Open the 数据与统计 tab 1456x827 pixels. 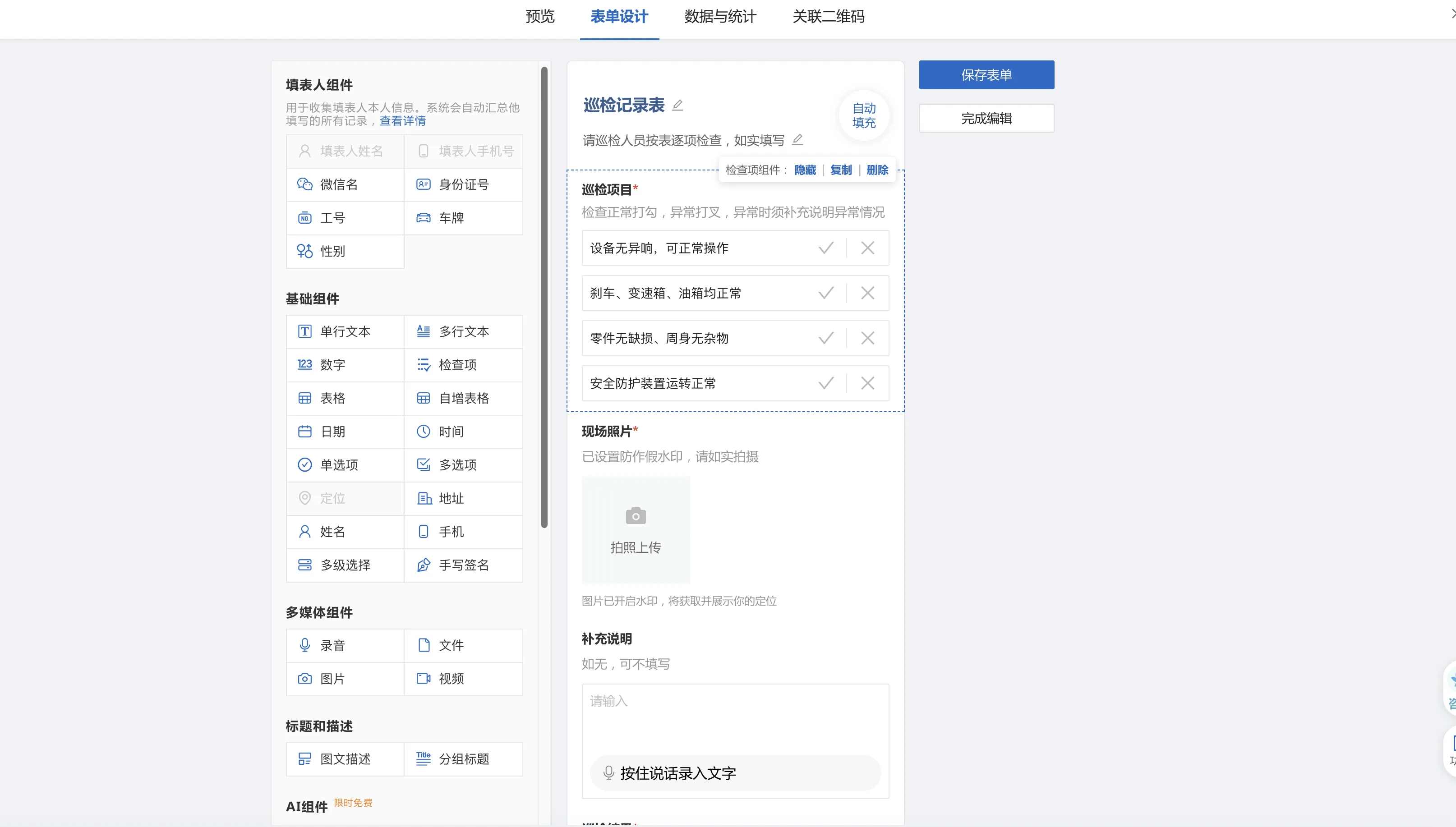point(720,17)
